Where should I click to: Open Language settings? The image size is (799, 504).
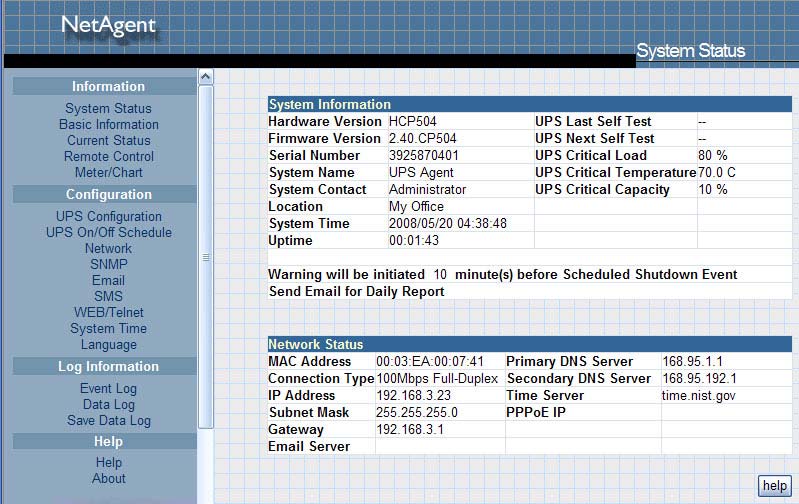pyautogui.click(x=109, y=345)
